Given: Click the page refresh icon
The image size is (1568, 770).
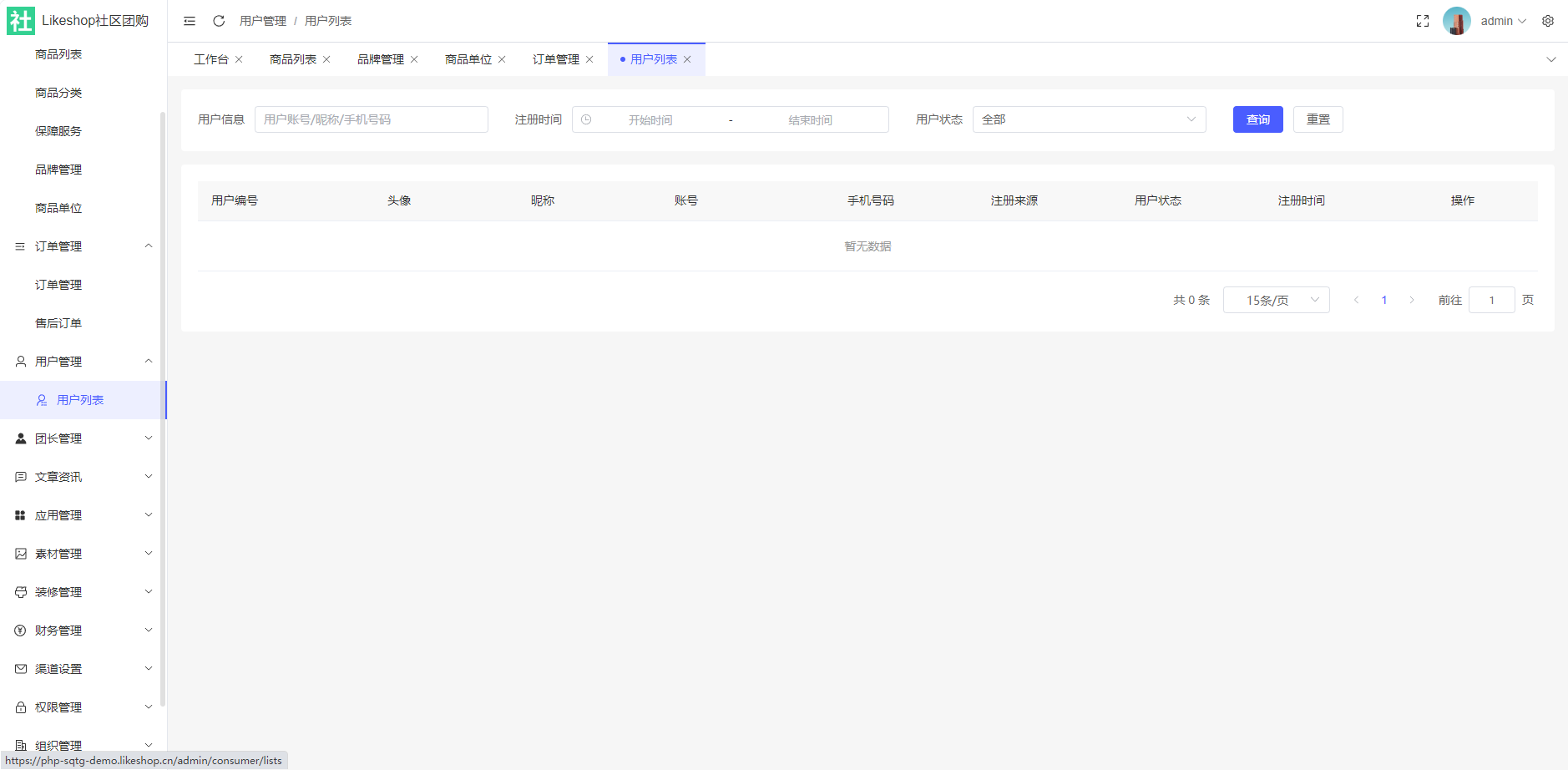Looking at the screenshot, I should pyautogui.click(x=219, y=21).
